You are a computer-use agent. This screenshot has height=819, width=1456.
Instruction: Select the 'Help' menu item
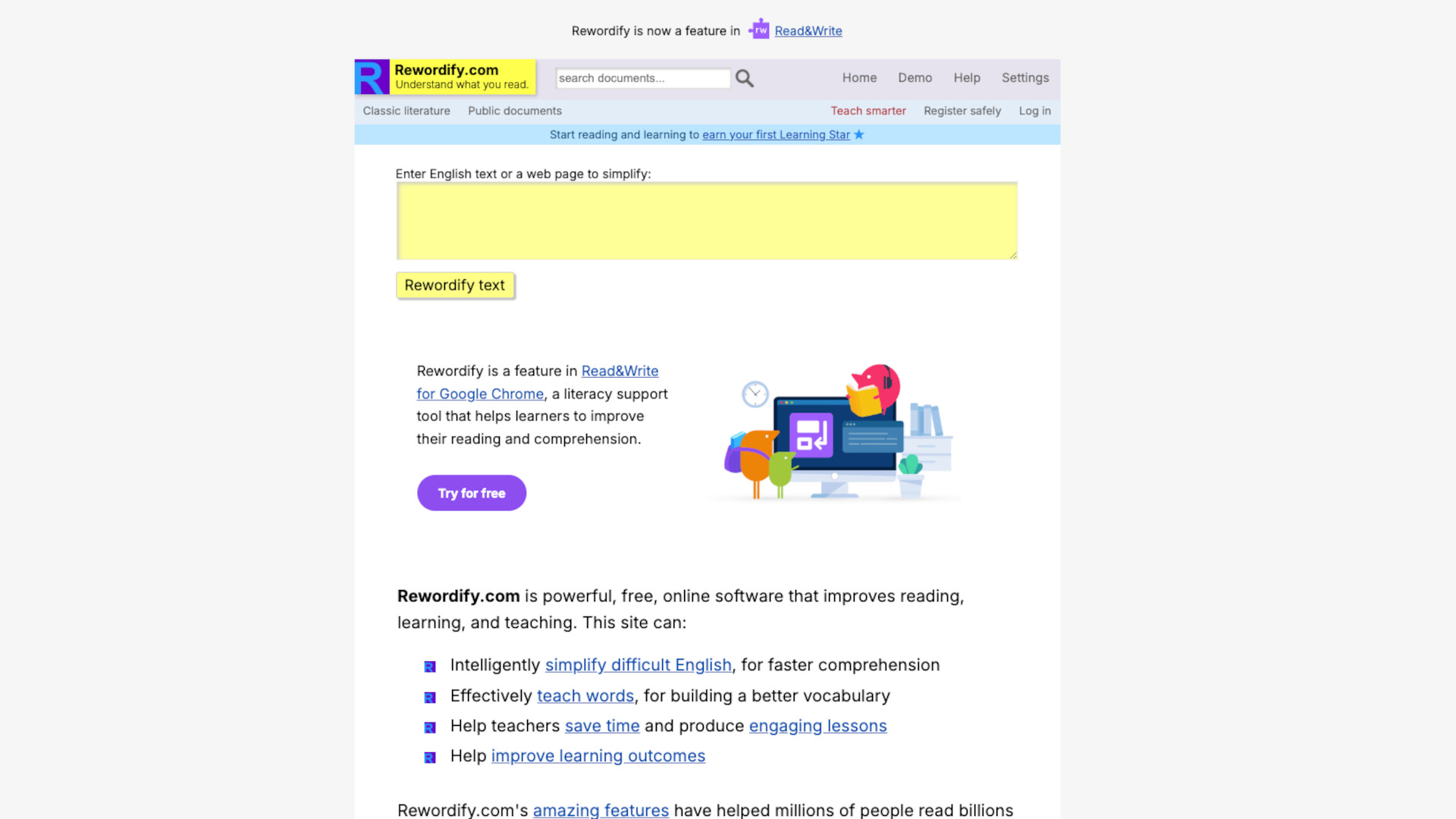click(x=967, y=77)
